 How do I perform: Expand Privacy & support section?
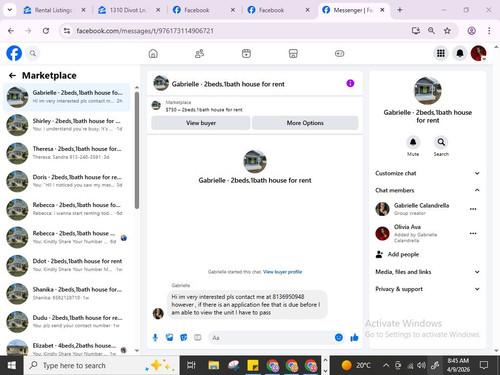pos(428,289)
